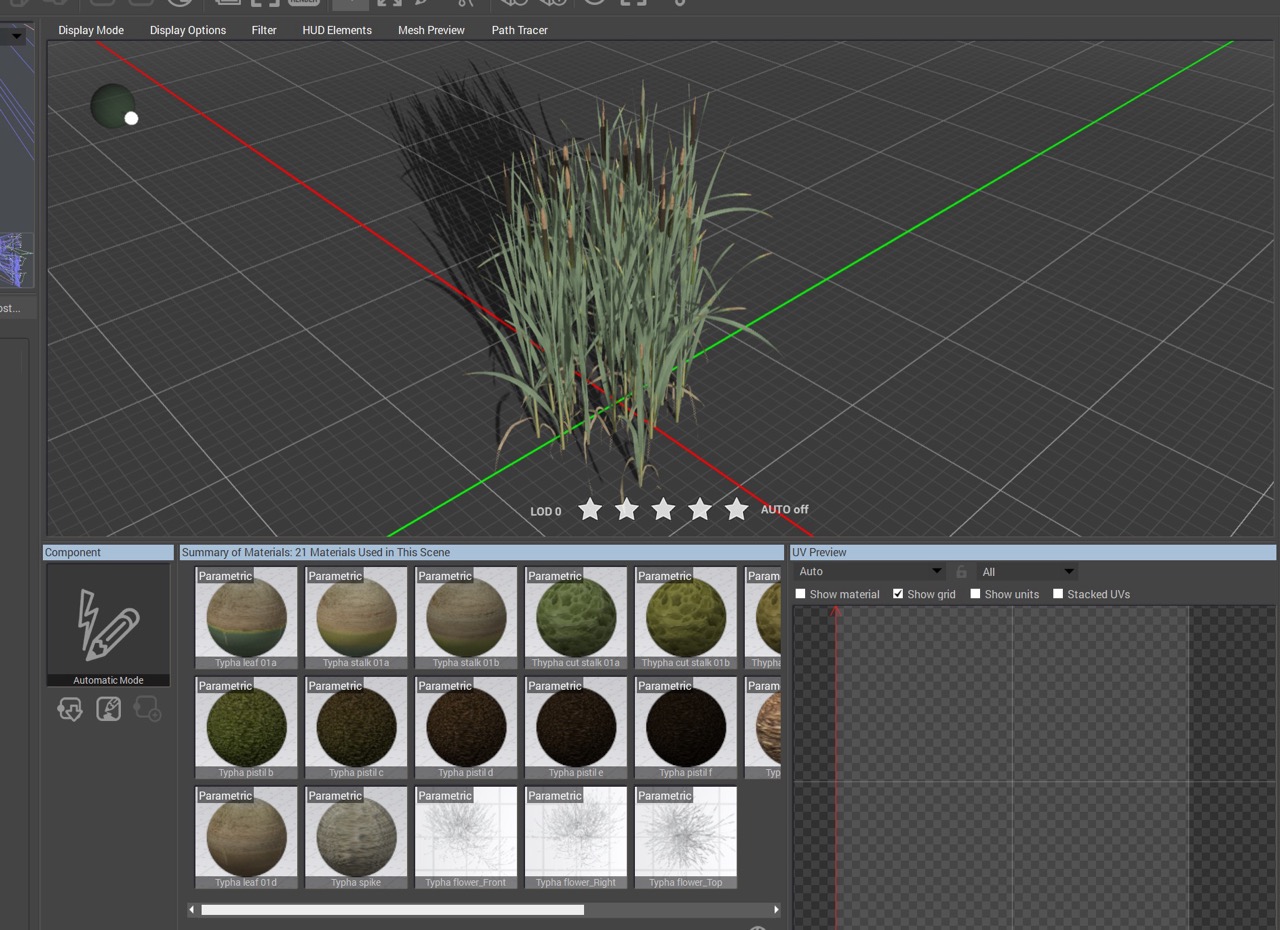Screen dimensions: 1280x930
Task: Click the LOD 0 label
Action: pos(546,511)
